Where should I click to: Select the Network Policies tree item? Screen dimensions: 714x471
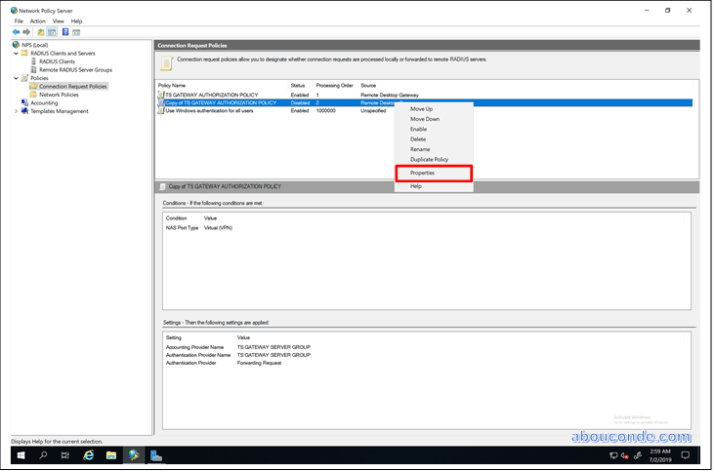(59, 94)
